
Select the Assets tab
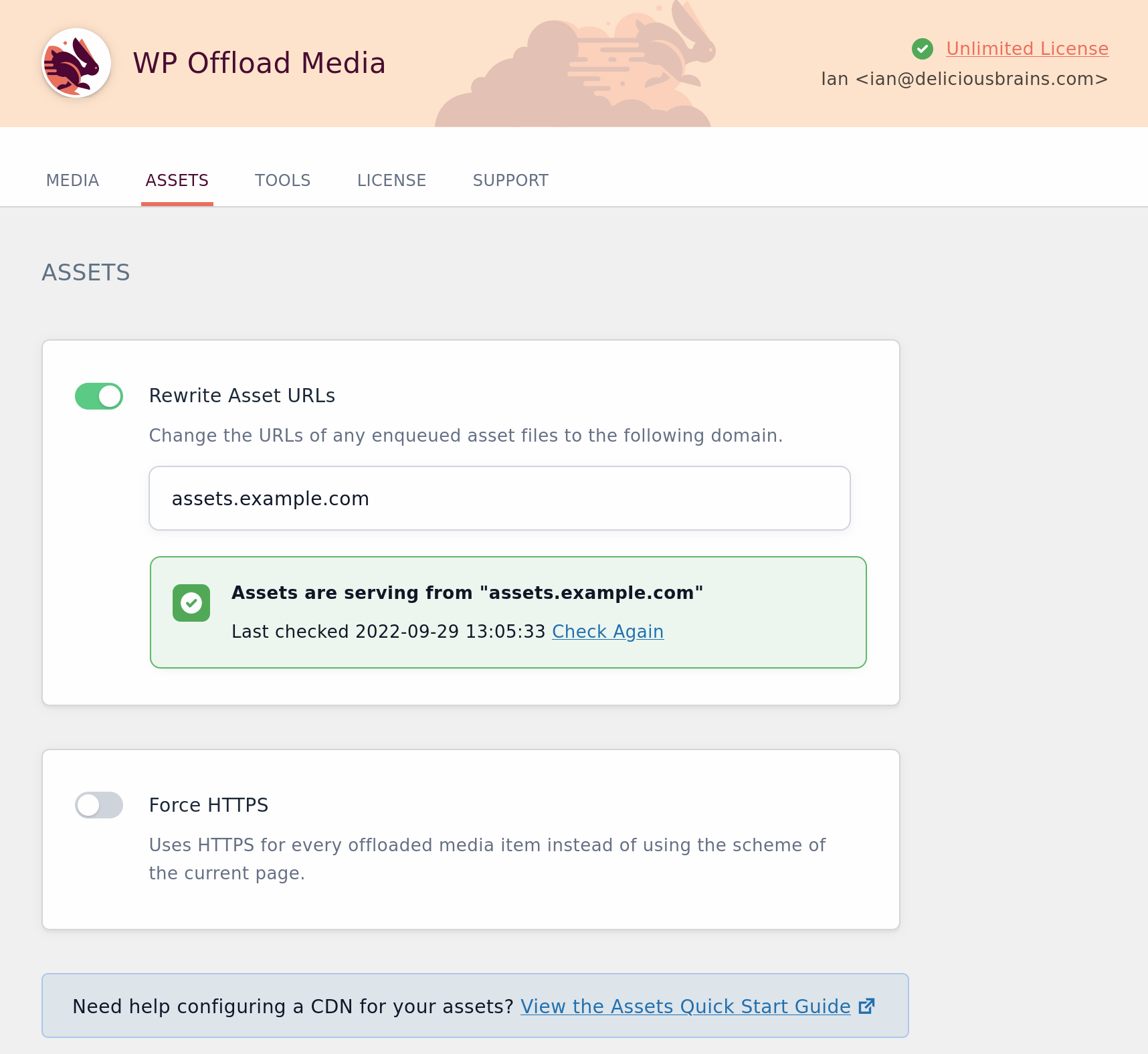(x=177, y=181)
